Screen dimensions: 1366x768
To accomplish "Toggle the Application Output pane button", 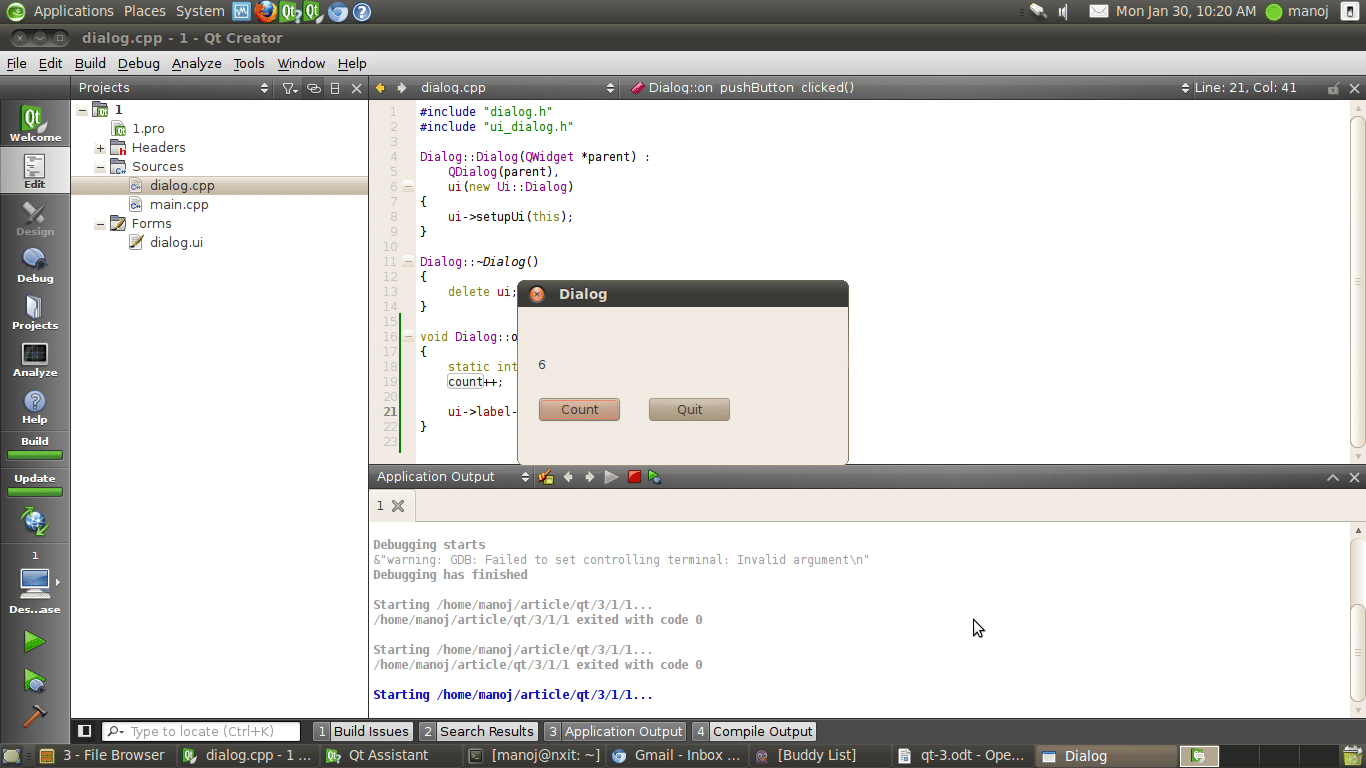I will (x=614, y=731).
